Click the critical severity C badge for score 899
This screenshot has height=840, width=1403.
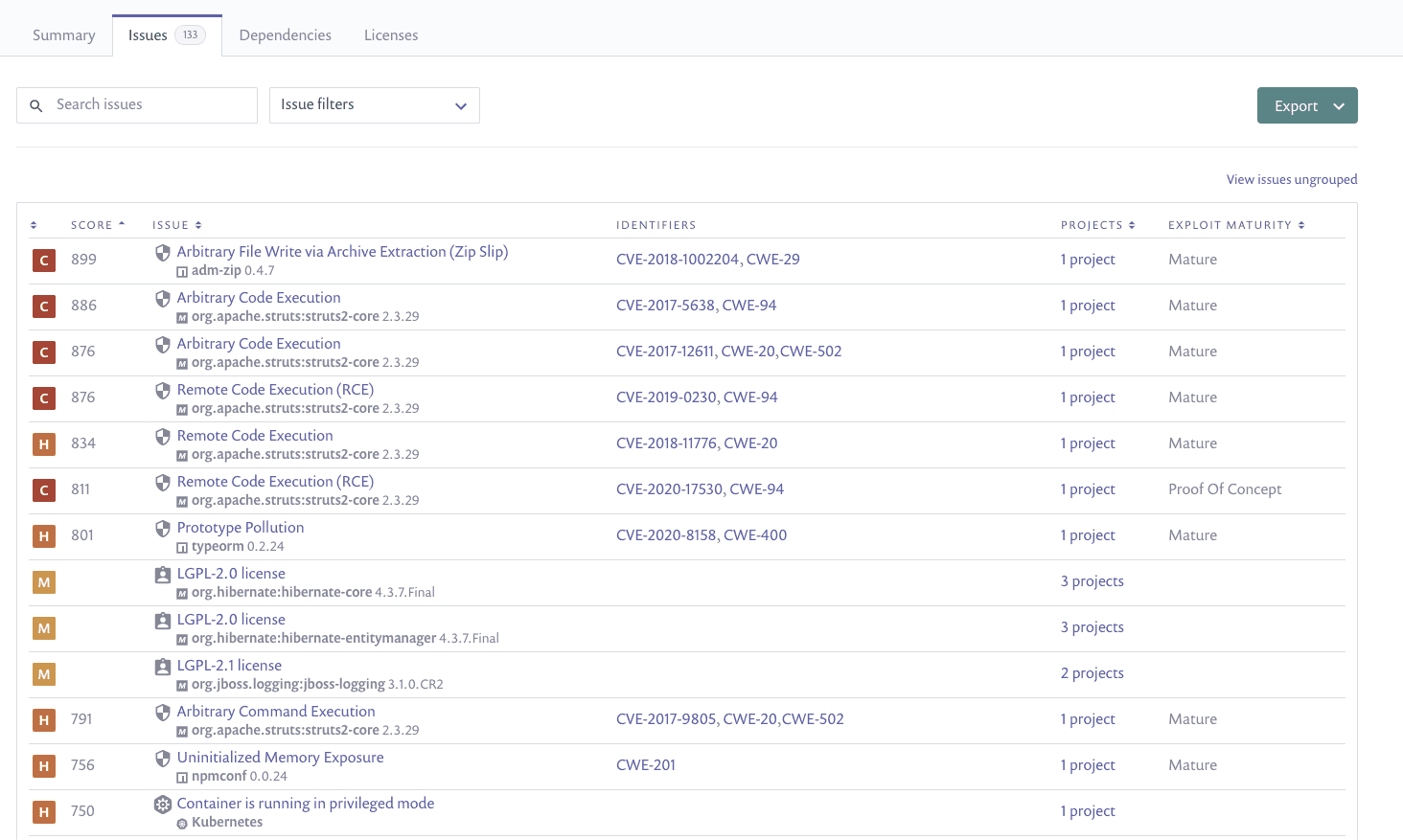pyautogui.click(x=43, y=260)
